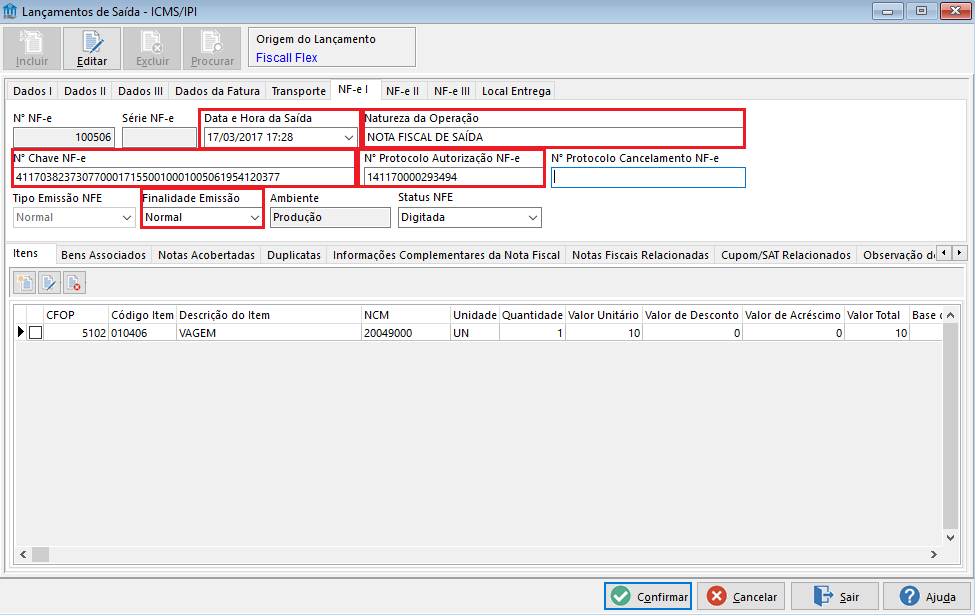The height and width of the screenshot is (615, 975).
Task: Click the VAGEM description cell
Action: click(x=269, y=333)
